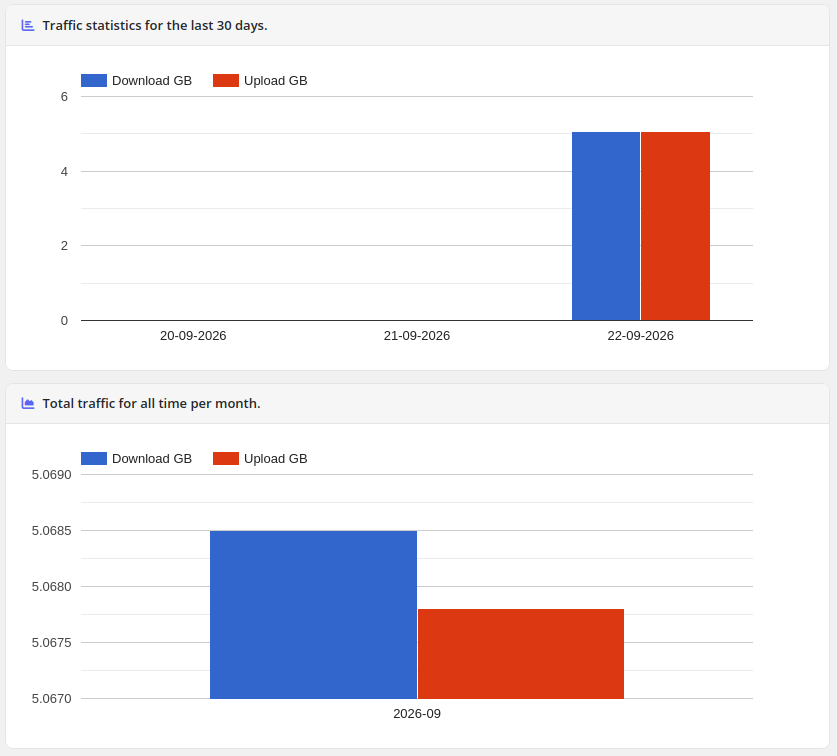Toggle the Download GB legend label in the per month chart
Image resolution: width=837 pixels, height=756 pixels.
point(152,459)
